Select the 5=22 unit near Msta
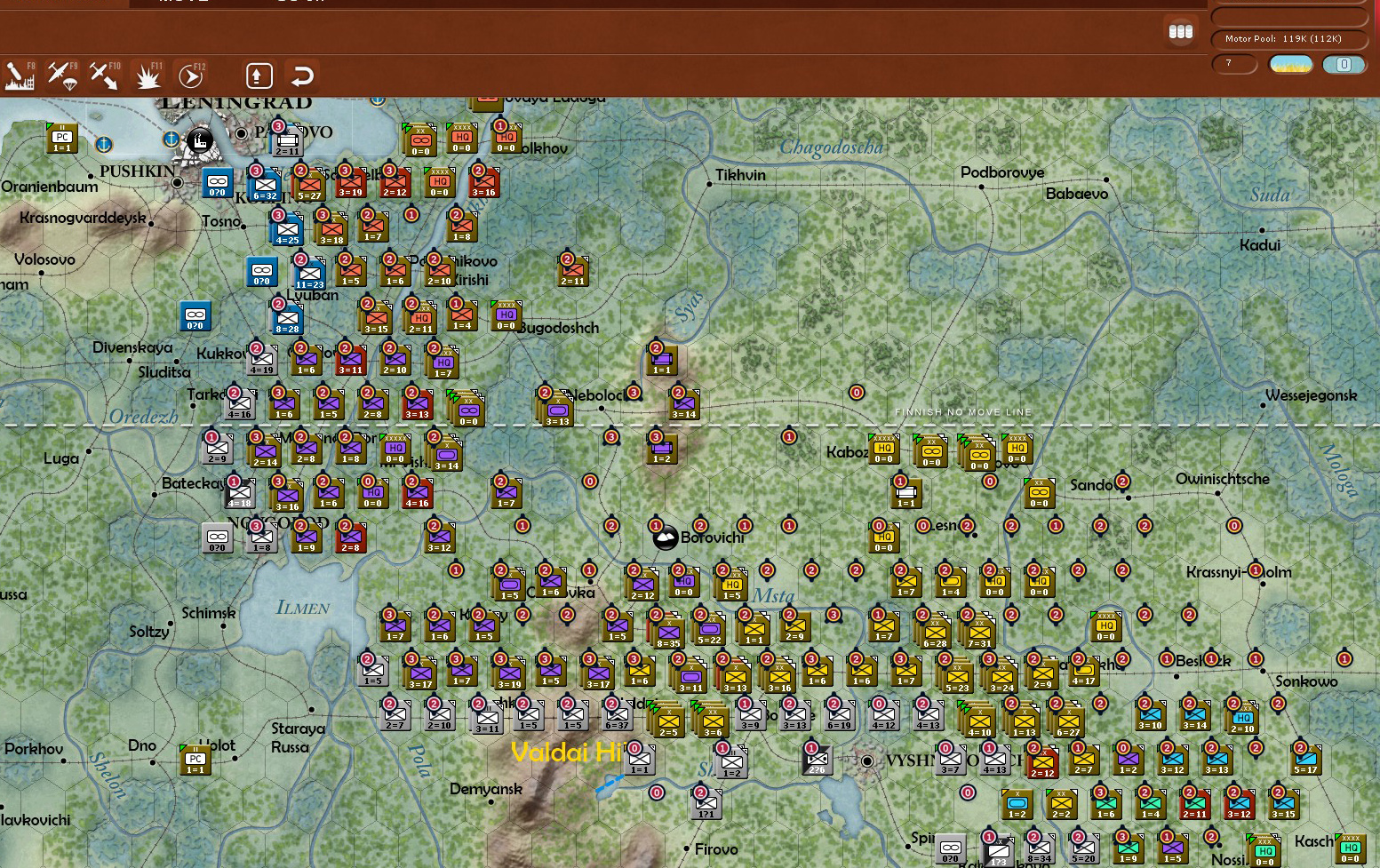 [708, 630]
